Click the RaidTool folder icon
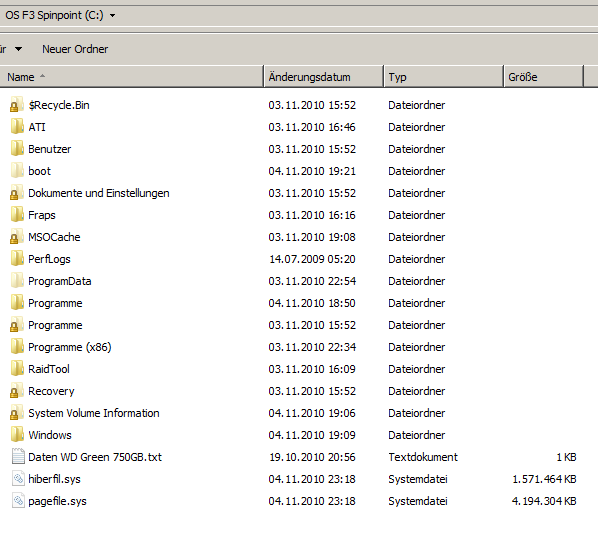The height and width of the screenshot is (535, 598). (16, 369)
